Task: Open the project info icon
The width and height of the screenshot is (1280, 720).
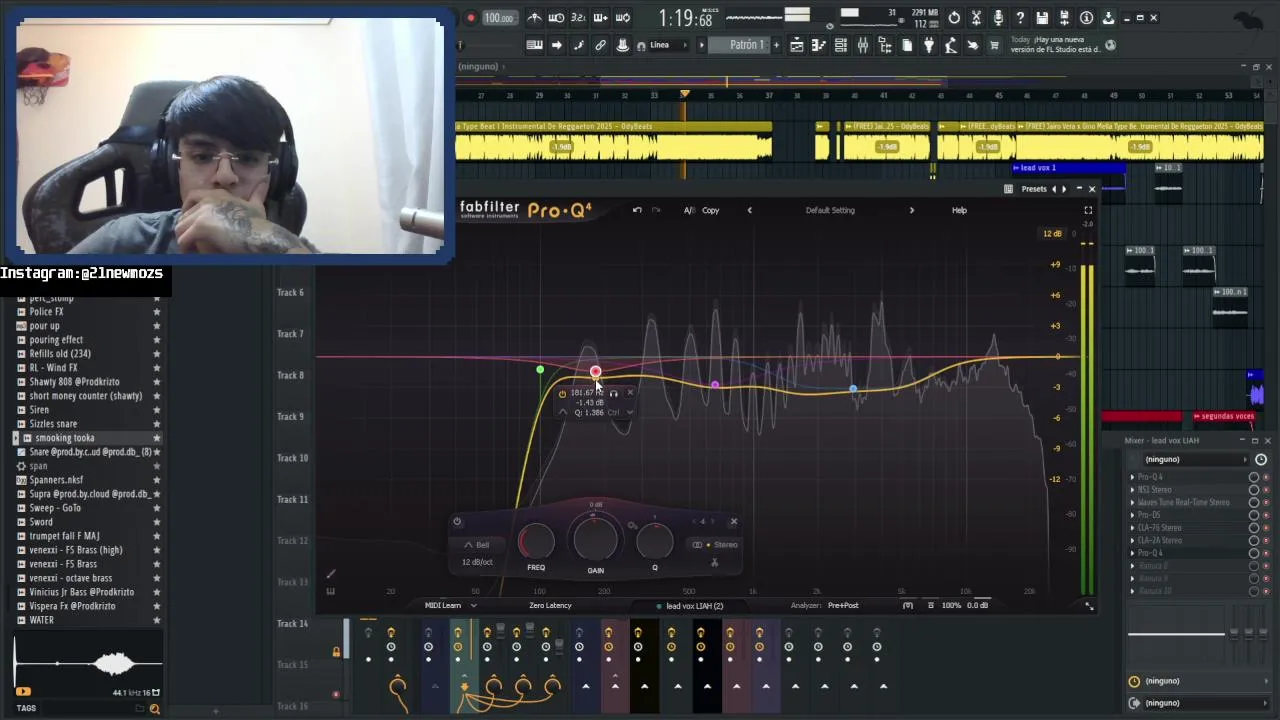Action: click(1086, 18)
